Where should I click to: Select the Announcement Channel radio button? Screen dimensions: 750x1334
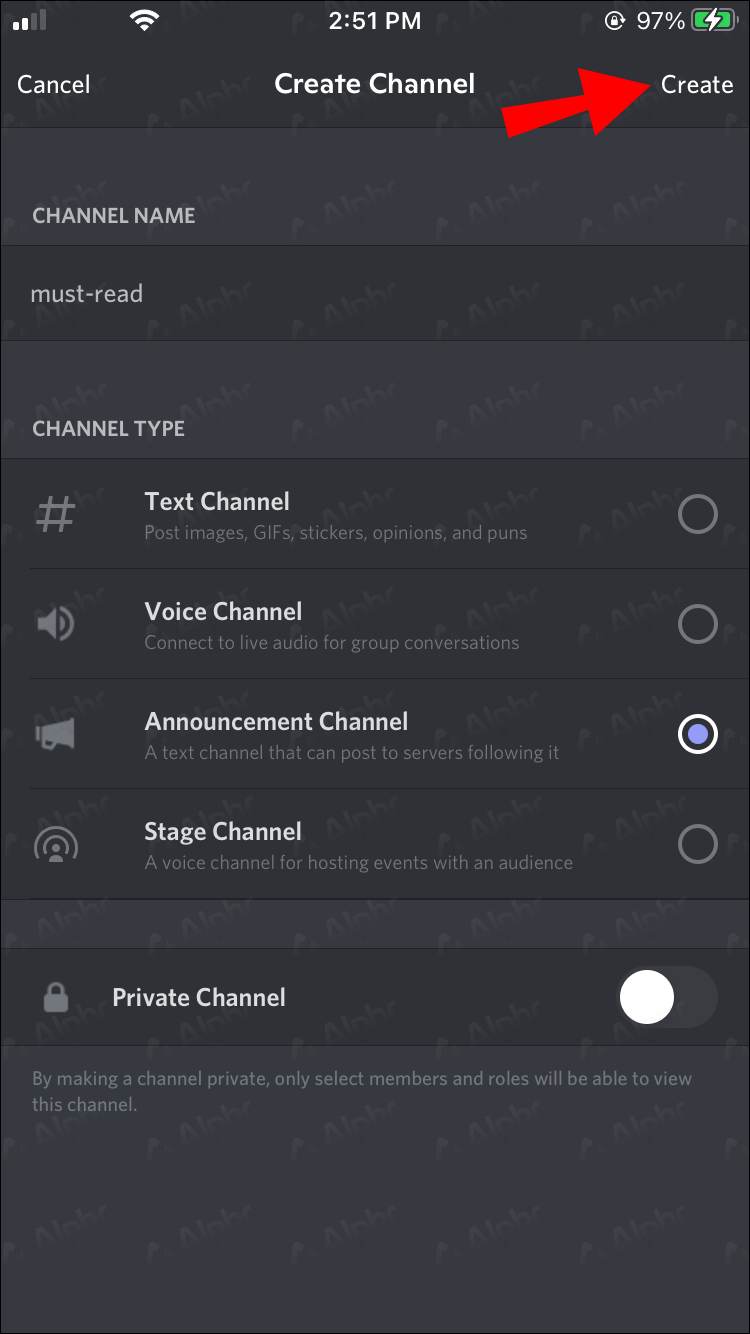click(697, 735)
